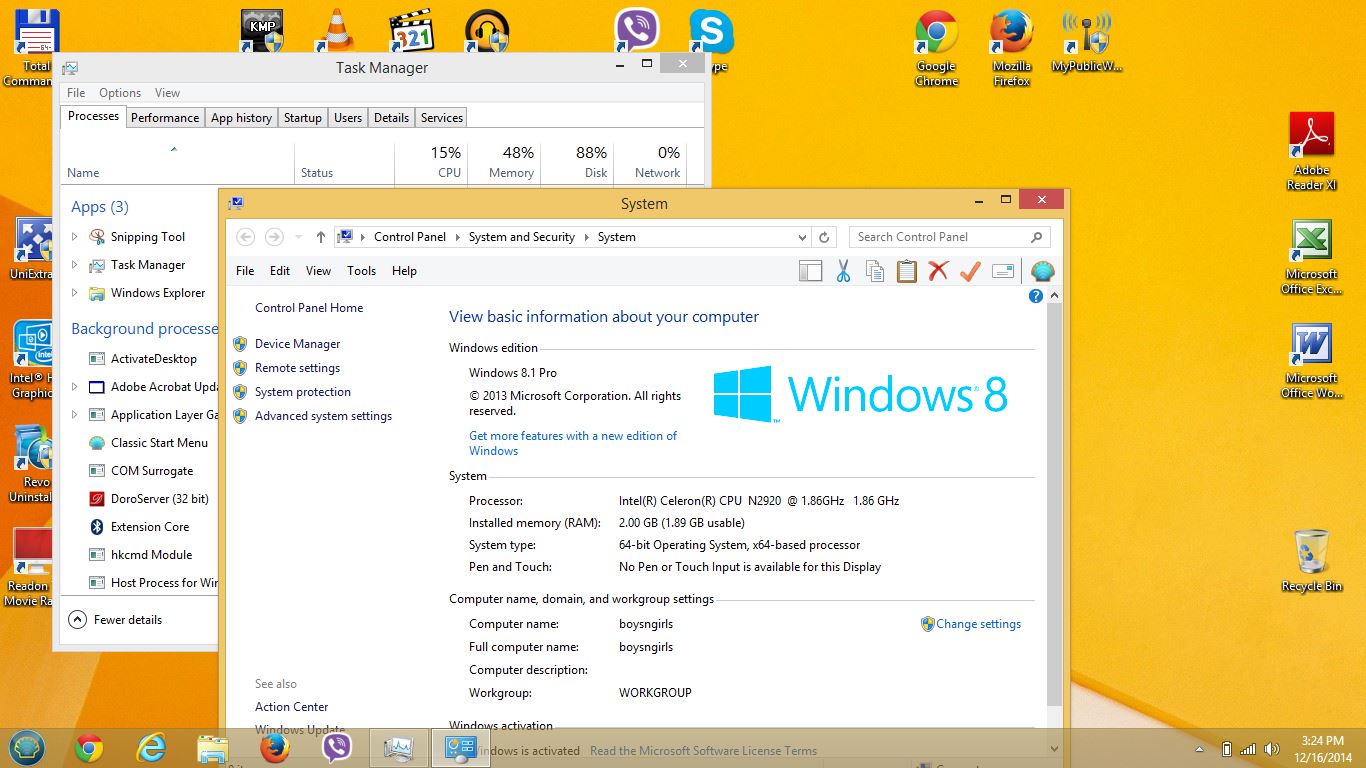The height and width of the screenshot is (768, 1366).
Task: Sort processes by the CPU column
Action: point(432,162)
